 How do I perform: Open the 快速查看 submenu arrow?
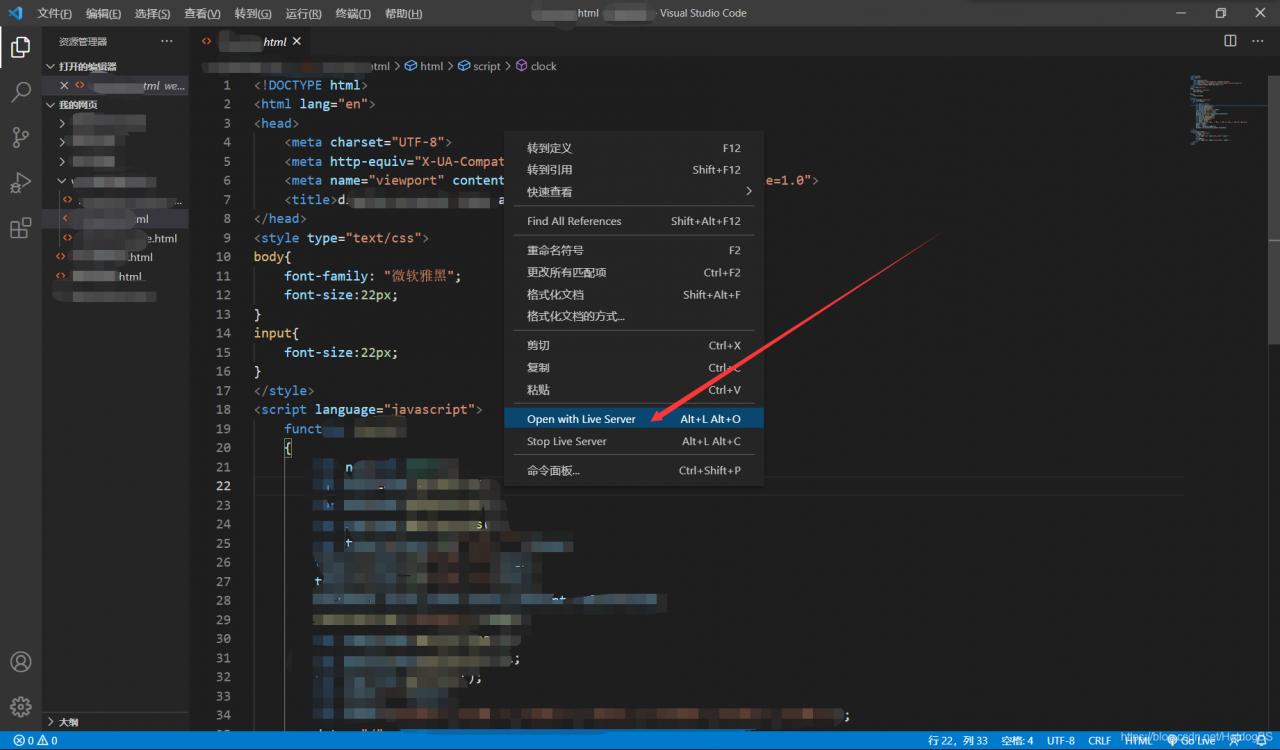pyautogui.click(x=748, y=191)
